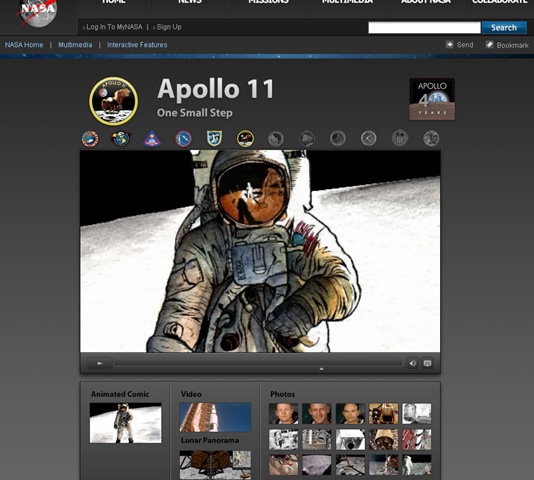Click the Photos section heading
This screenshot has height=480, width=534.
tap(282, 394)
